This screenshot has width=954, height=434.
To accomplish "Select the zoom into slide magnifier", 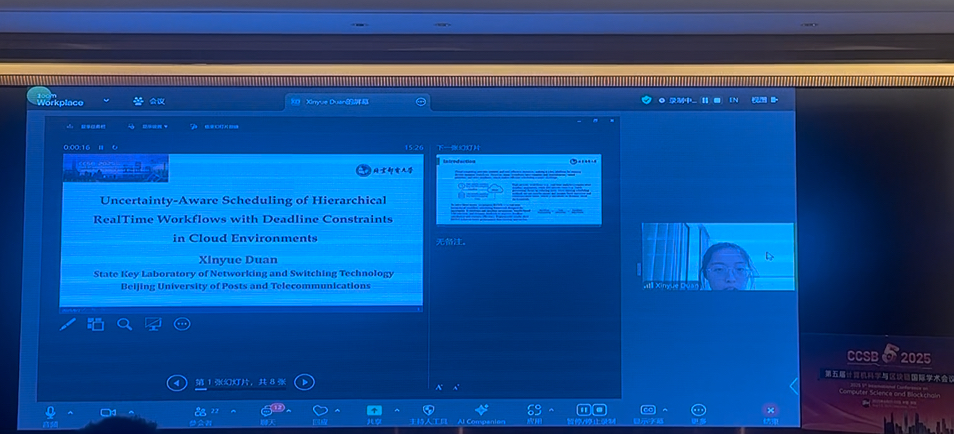I will coord(125,324).
